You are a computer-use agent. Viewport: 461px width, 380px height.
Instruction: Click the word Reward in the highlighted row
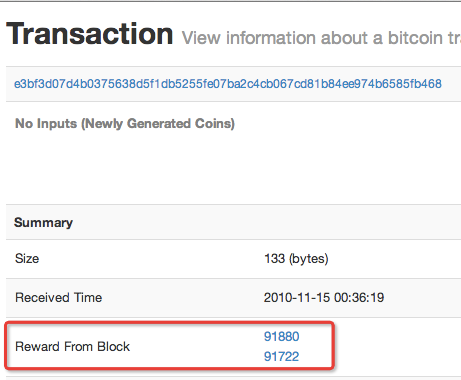[x=37, y=347]
